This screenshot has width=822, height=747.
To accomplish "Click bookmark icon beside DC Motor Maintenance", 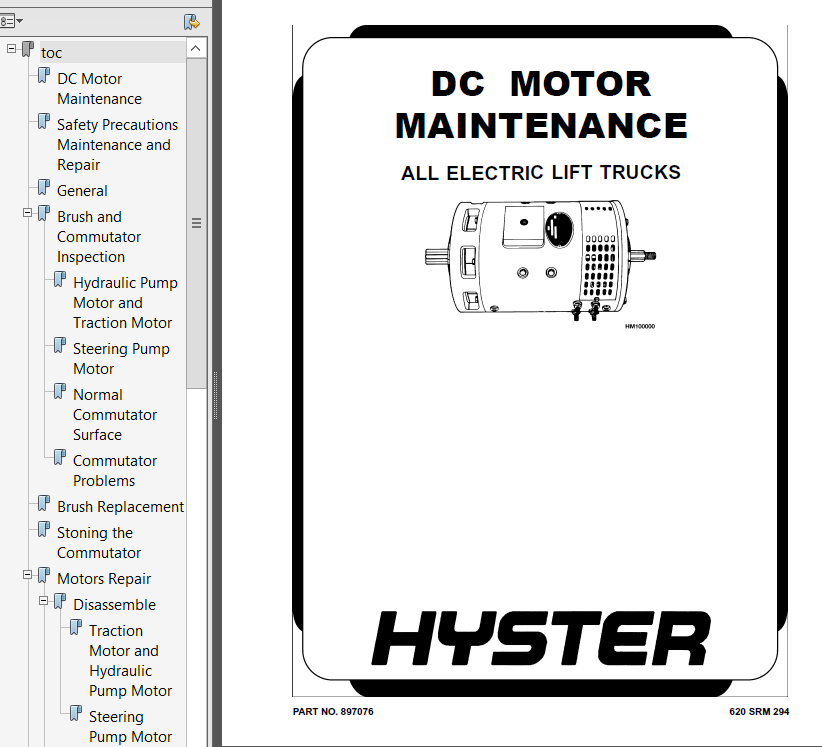I will point(44,75).
